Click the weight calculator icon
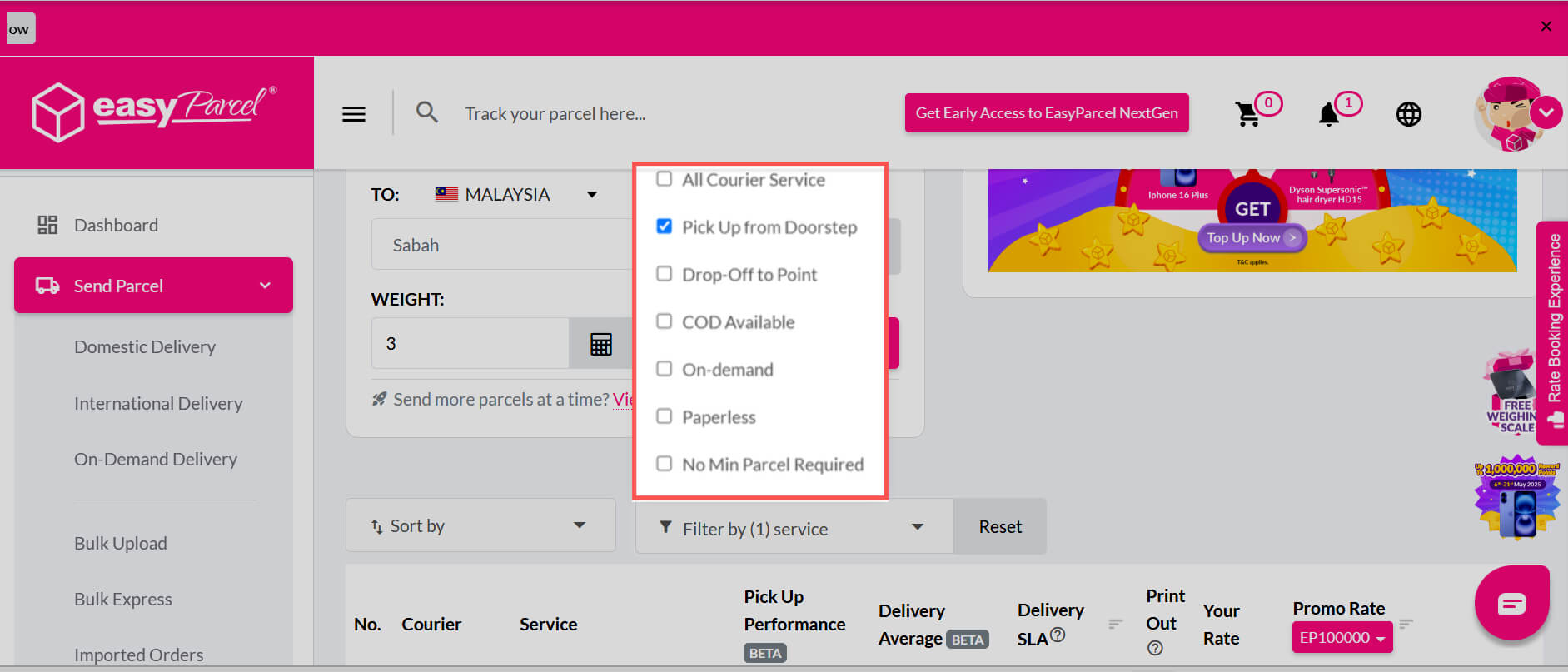Image resolution: width=1568 pixels, height=672 pixels. (600, 344)
